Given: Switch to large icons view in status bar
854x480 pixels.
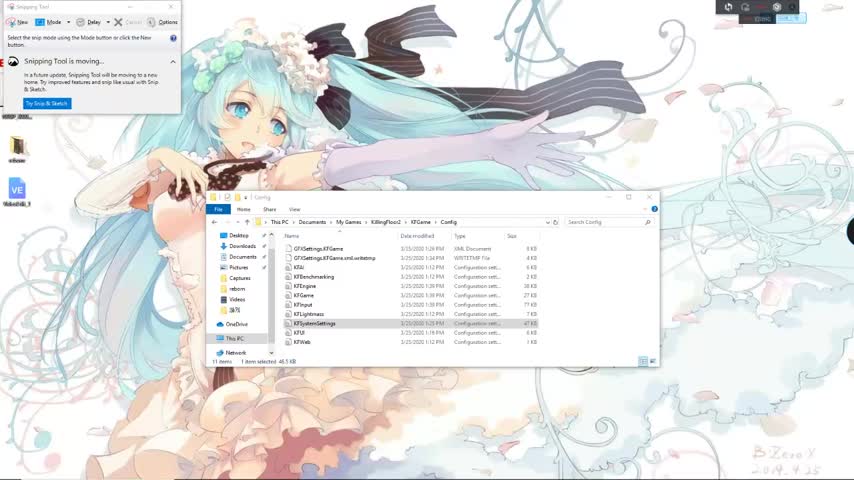Looking at the screenshot, I should click(x=652, y=361).
